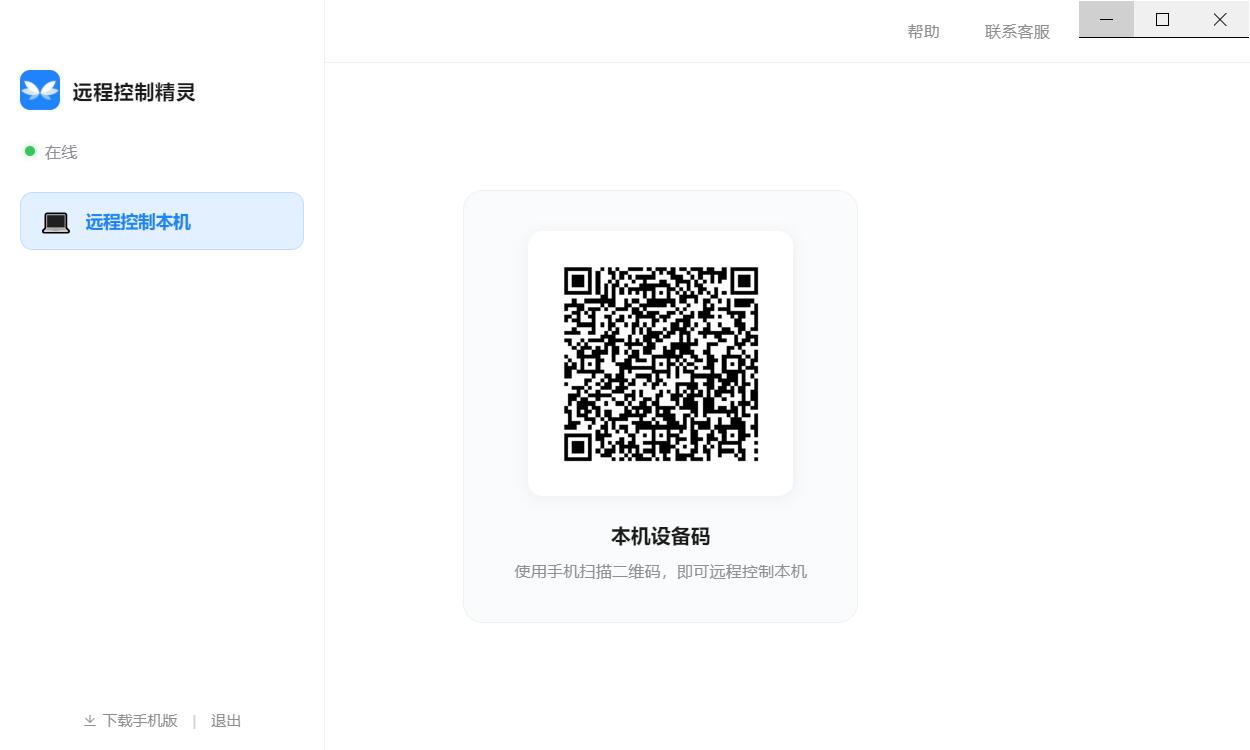Minimize the application window
The image size is (1250, 750).
tap(1106, 19)
